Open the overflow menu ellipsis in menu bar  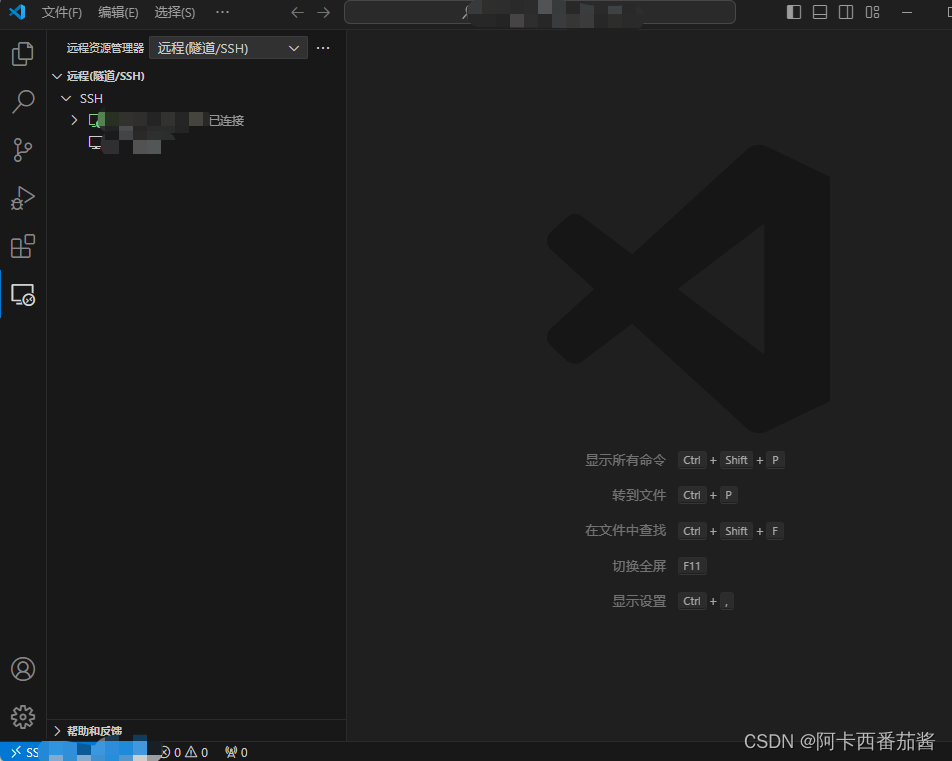[x=222, y=12]
